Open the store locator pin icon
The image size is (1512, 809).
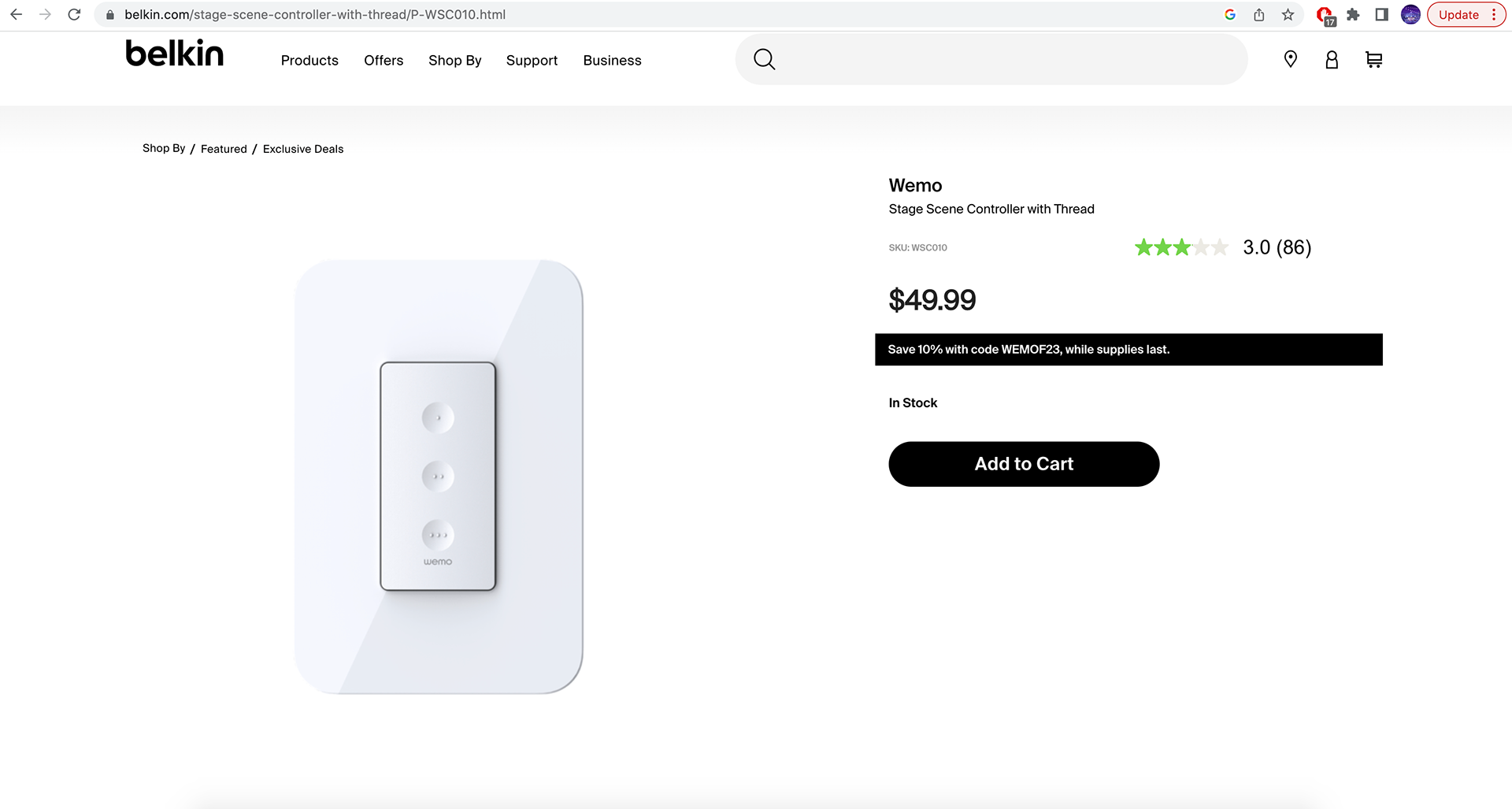tap(1290, 60)
